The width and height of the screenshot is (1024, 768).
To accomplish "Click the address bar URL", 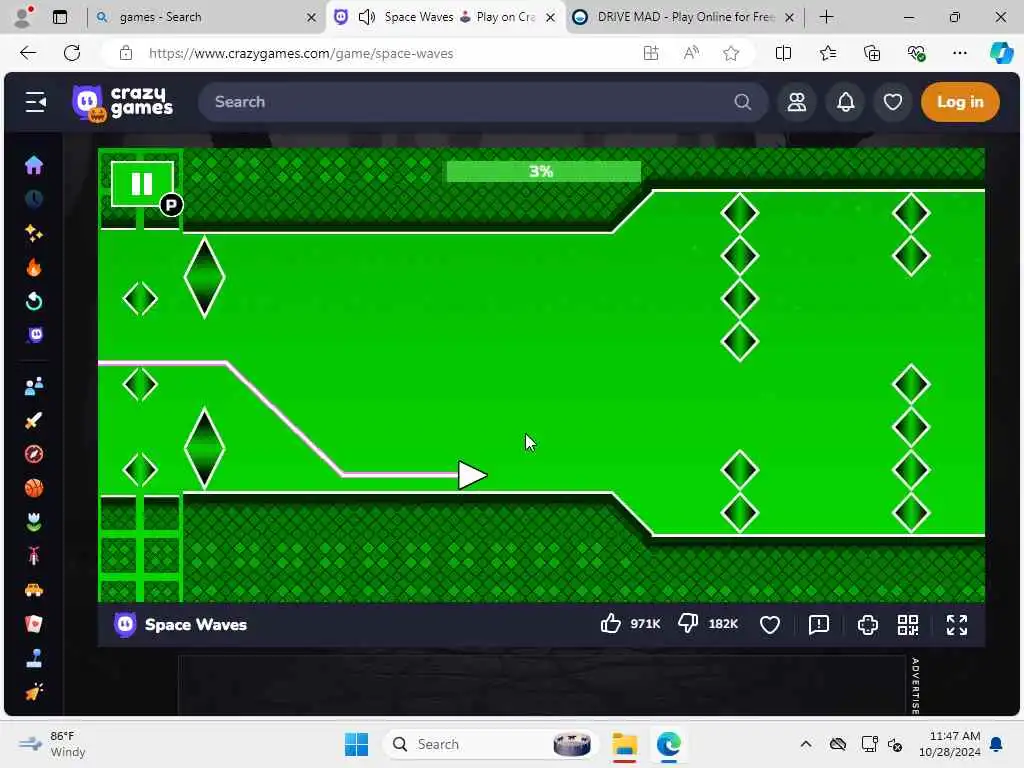I will click(x=300, y=54).
